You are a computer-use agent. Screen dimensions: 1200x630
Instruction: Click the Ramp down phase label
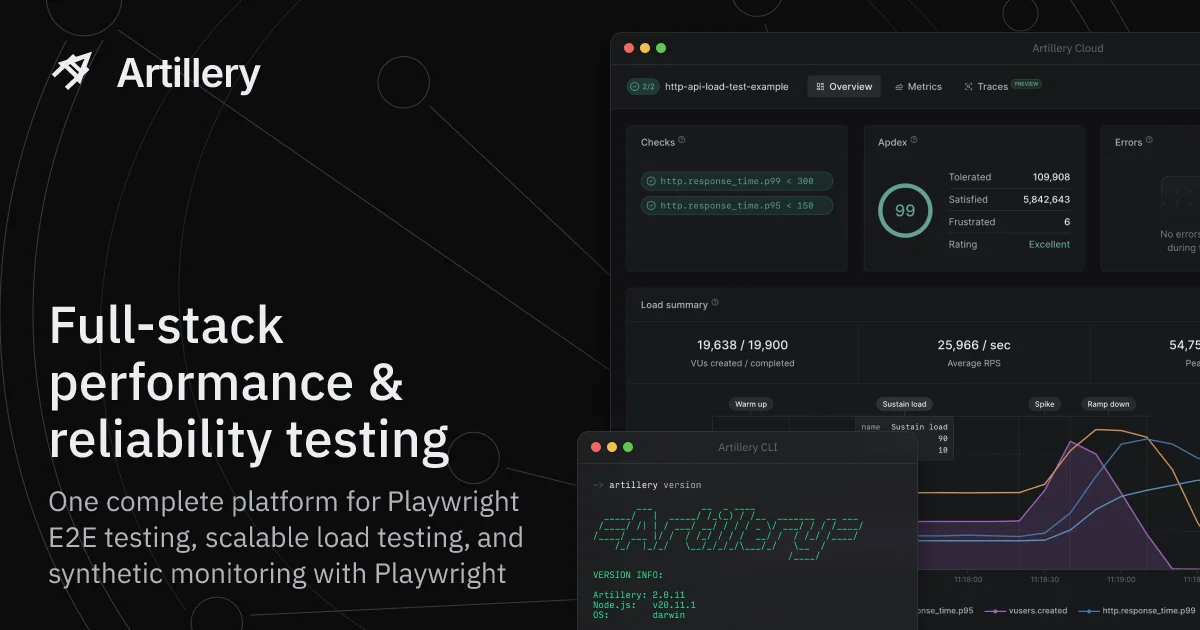[x=1108, y=404]
